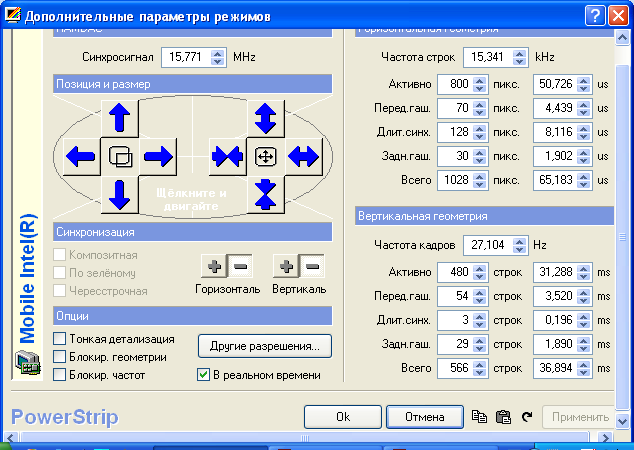Viewport: 634px width, 450px height.
Task: Click up spinner of Синхросигнал MHz field
Action: tap(219, 53)
